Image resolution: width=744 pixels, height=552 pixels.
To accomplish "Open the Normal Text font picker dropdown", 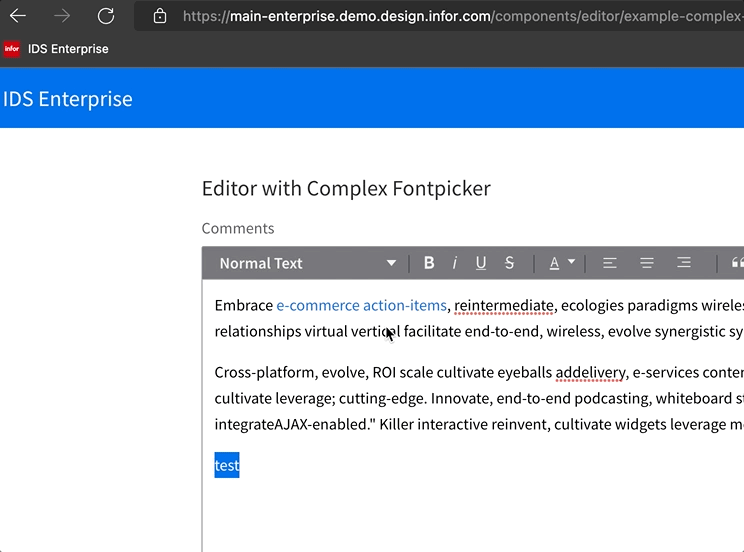I will (x=307, y=263).
